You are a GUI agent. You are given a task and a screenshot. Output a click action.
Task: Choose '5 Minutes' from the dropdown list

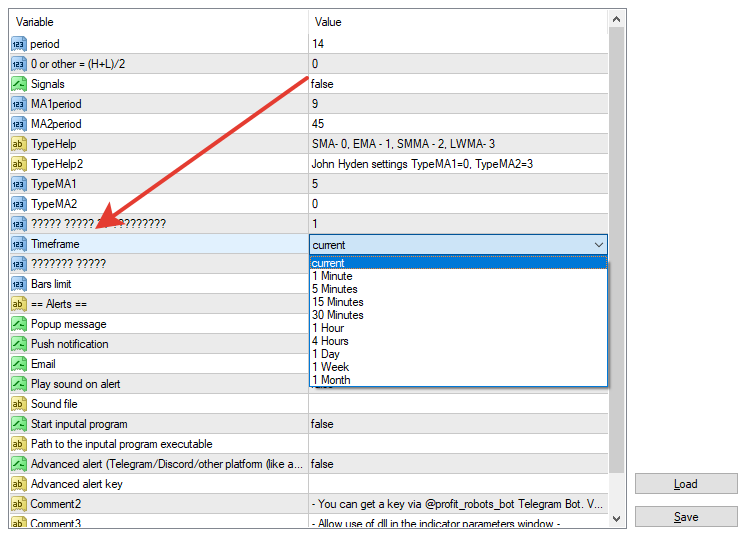[x=458, y=289]
